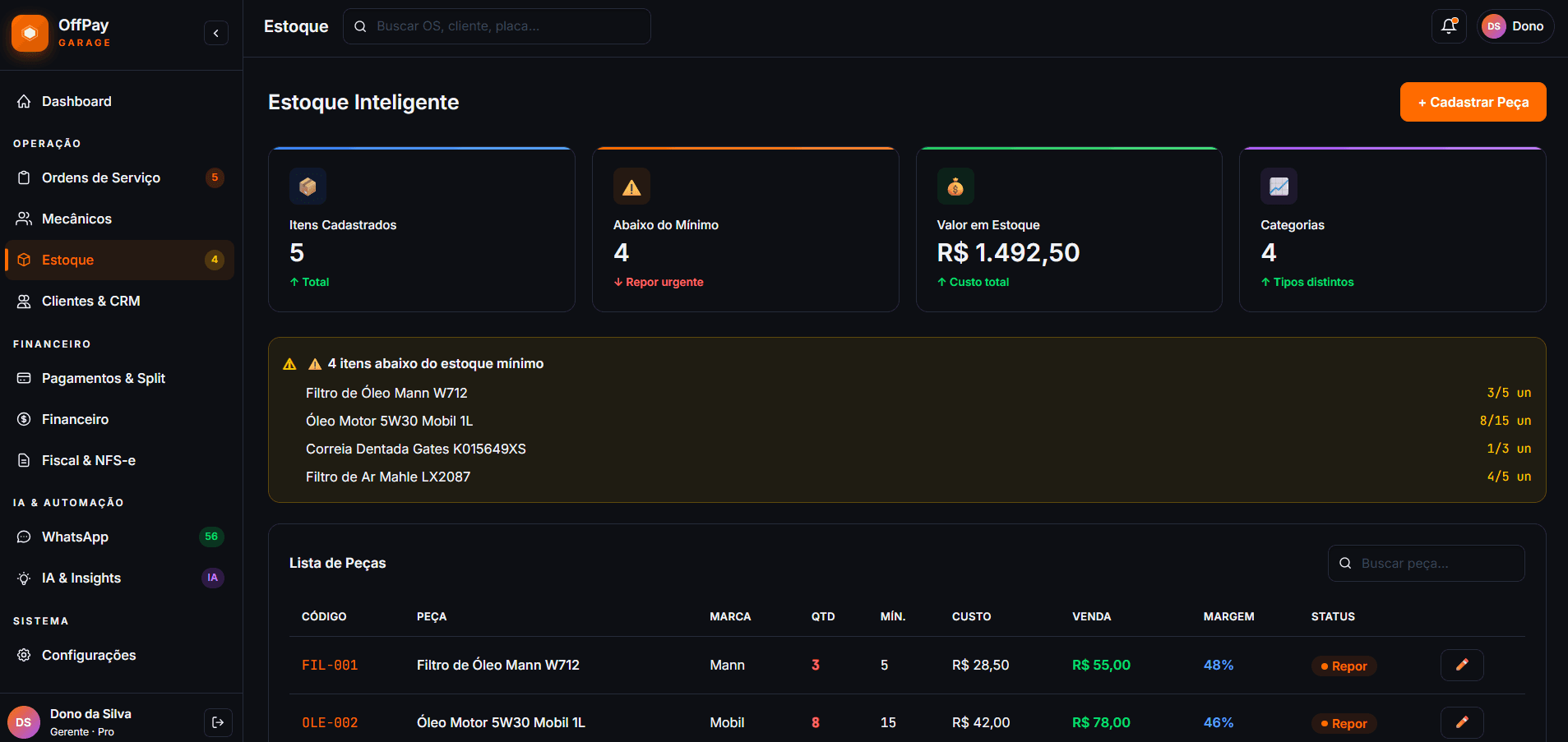
Task: Click the logout icon beside Dono da Silva
Action: click(218, 722)
